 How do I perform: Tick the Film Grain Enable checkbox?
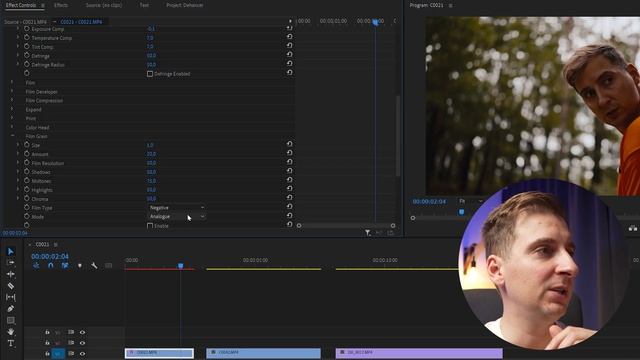tap(150, 226)
